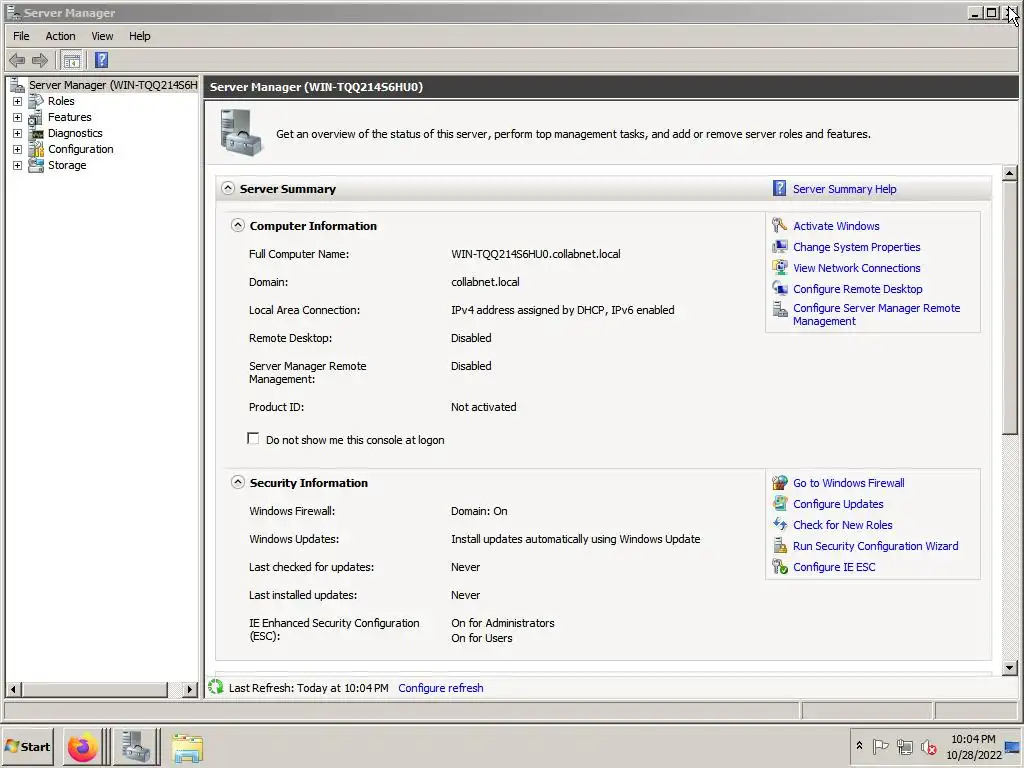The image size is (1024, 768).
Task: Check 'Do not show me this console at logon'
Action: pos(253,439)
